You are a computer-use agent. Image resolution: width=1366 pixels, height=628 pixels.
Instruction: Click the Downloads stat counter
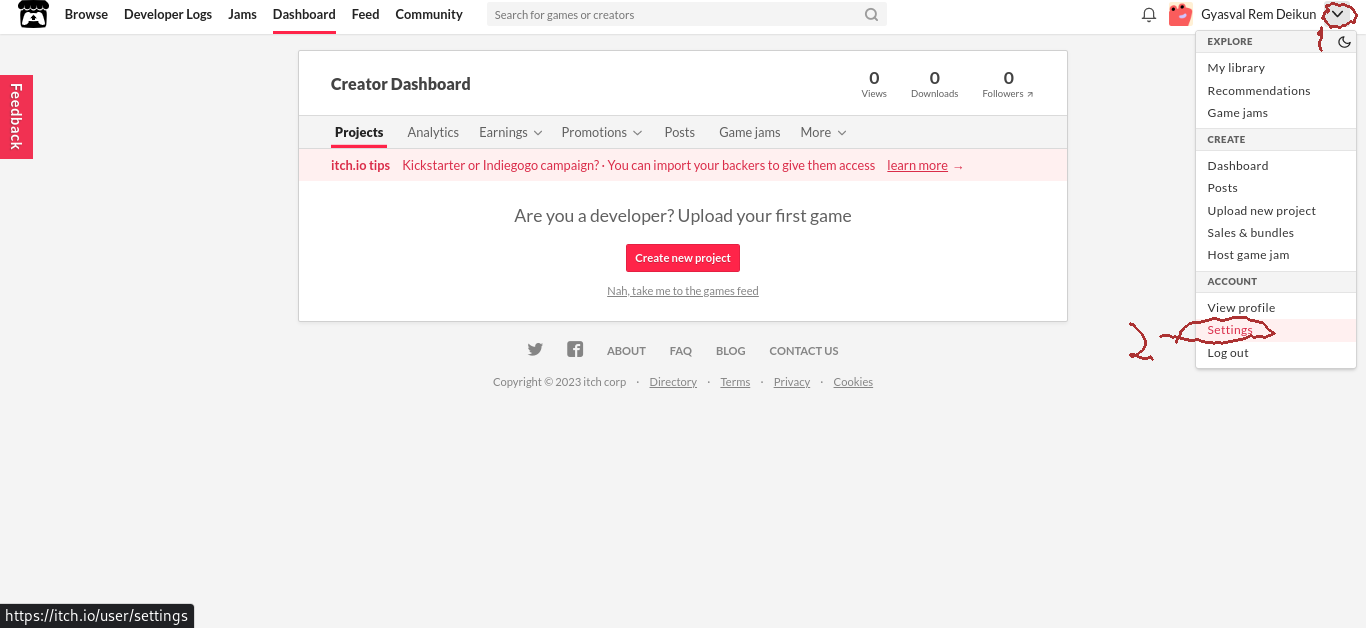934,84
